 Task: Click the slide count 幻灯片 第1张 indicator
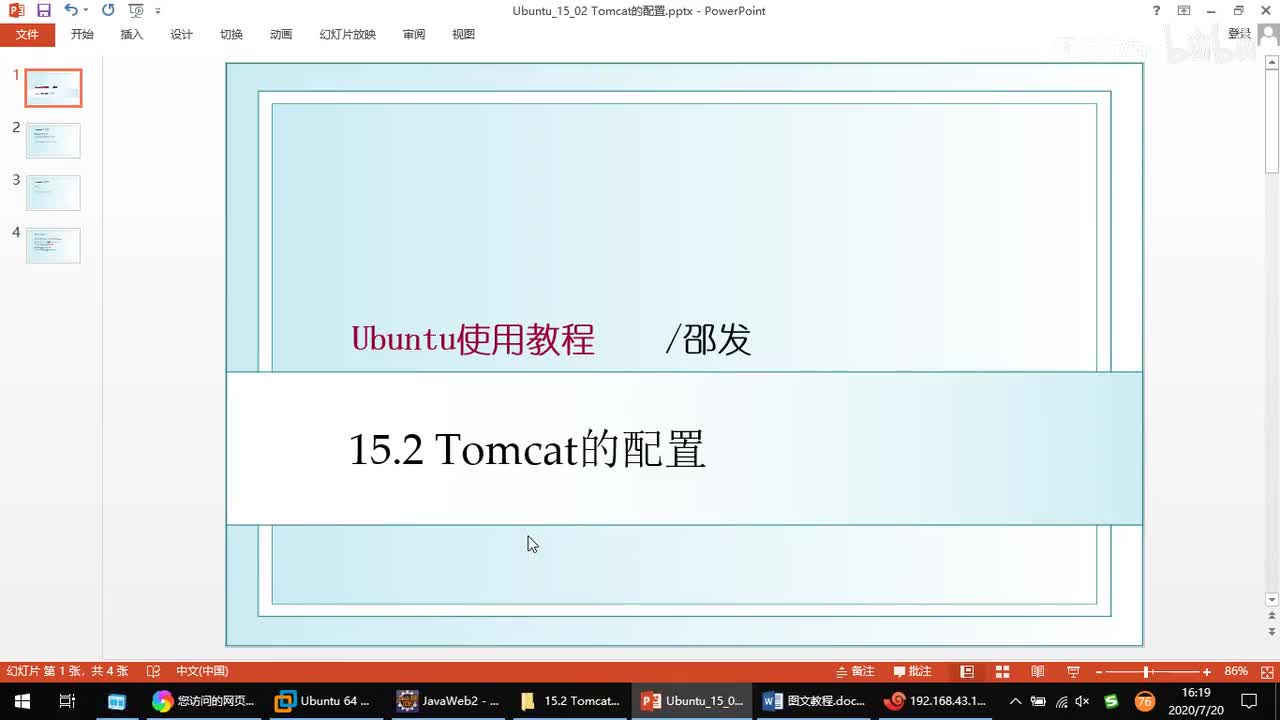pyautogui.click(x=68, y=671)
